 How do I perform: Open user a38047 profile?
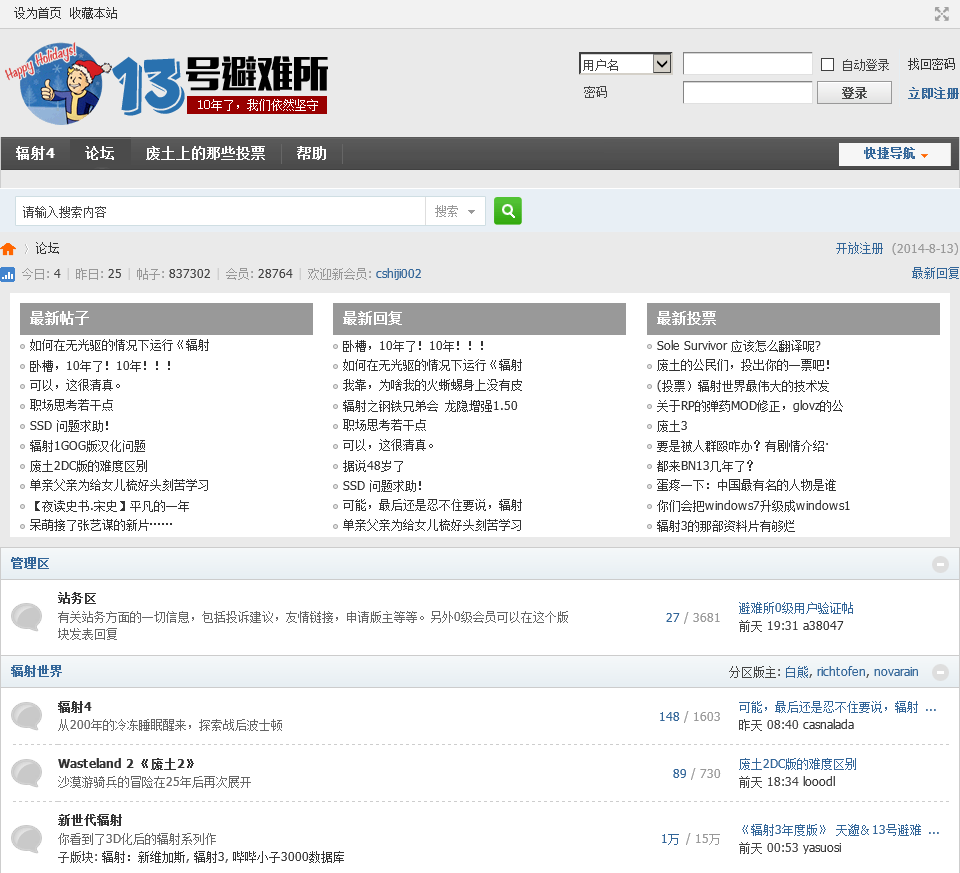[823, 626]
